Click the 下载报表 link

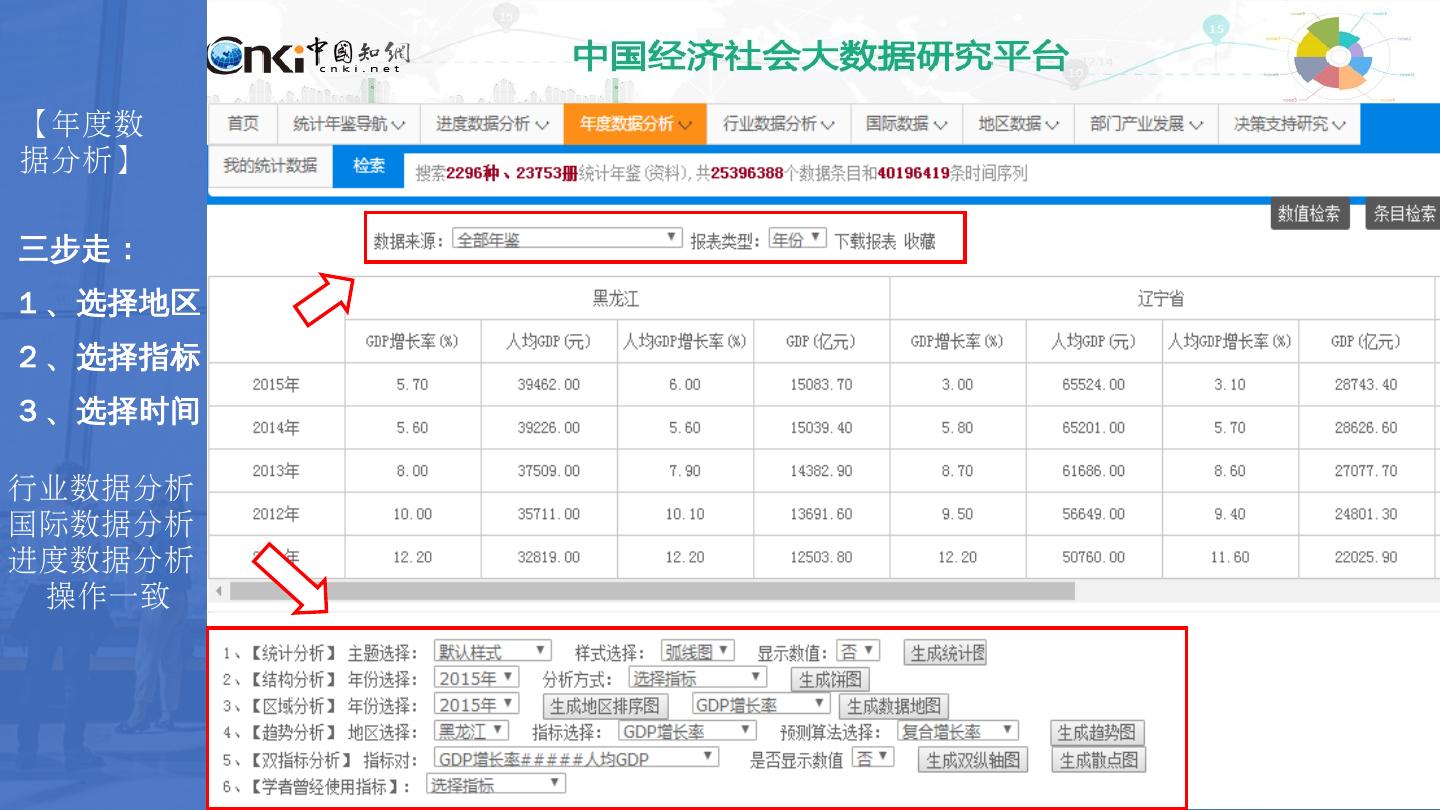pyautogui.click(x=865, y=241)
